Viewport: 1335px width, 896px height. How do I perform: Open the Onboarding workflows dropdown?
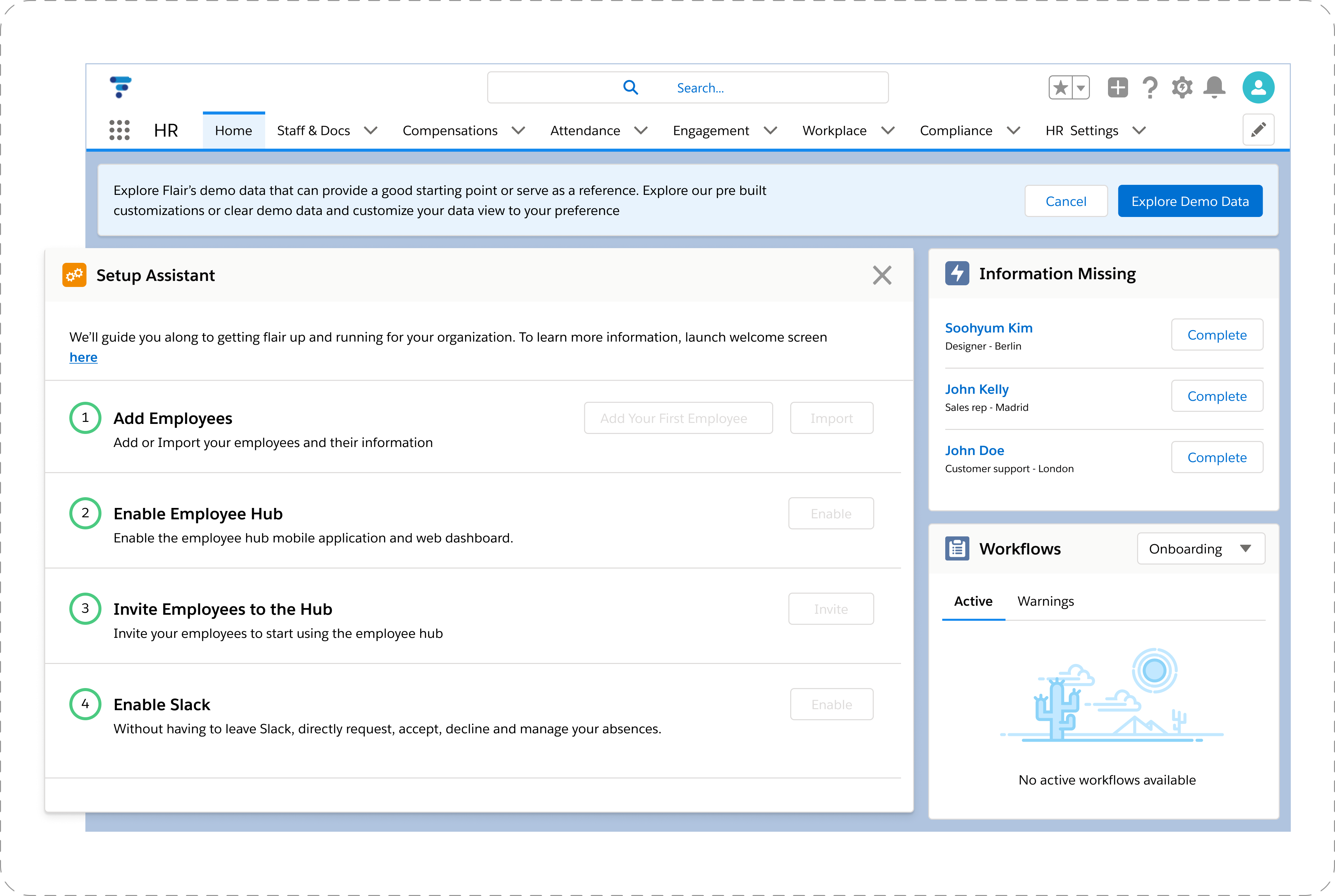(1201, 548)
